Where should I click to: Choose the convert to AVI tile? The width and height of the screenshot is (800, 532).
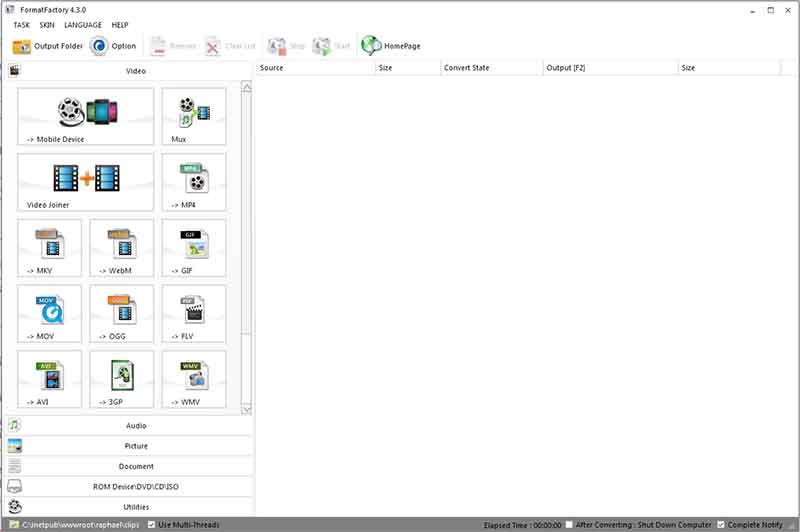tap(49, 379)
